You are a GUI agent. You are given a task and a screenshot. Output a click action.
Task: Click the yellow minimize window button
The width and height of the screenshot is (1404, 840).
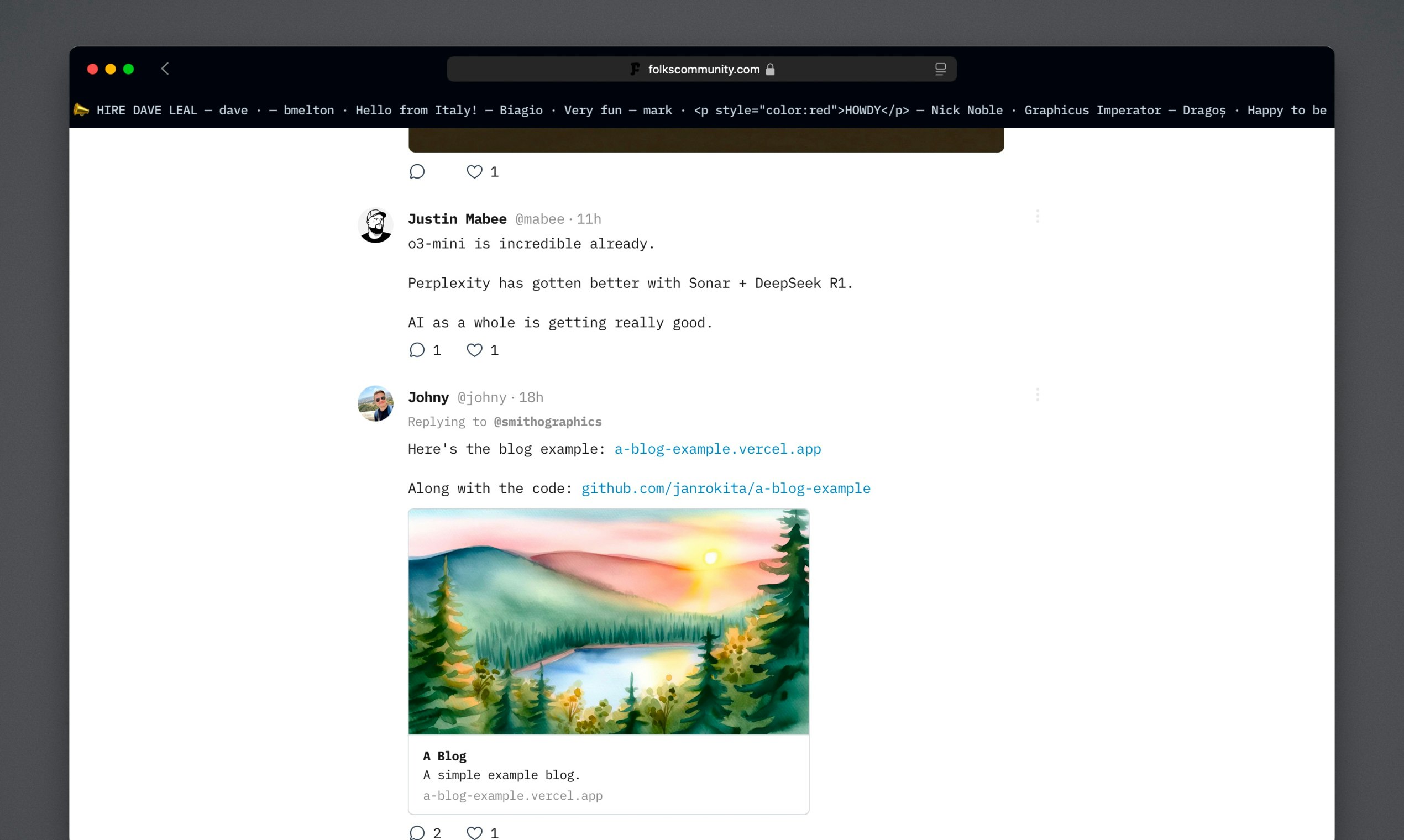click(x=111, y=69)
